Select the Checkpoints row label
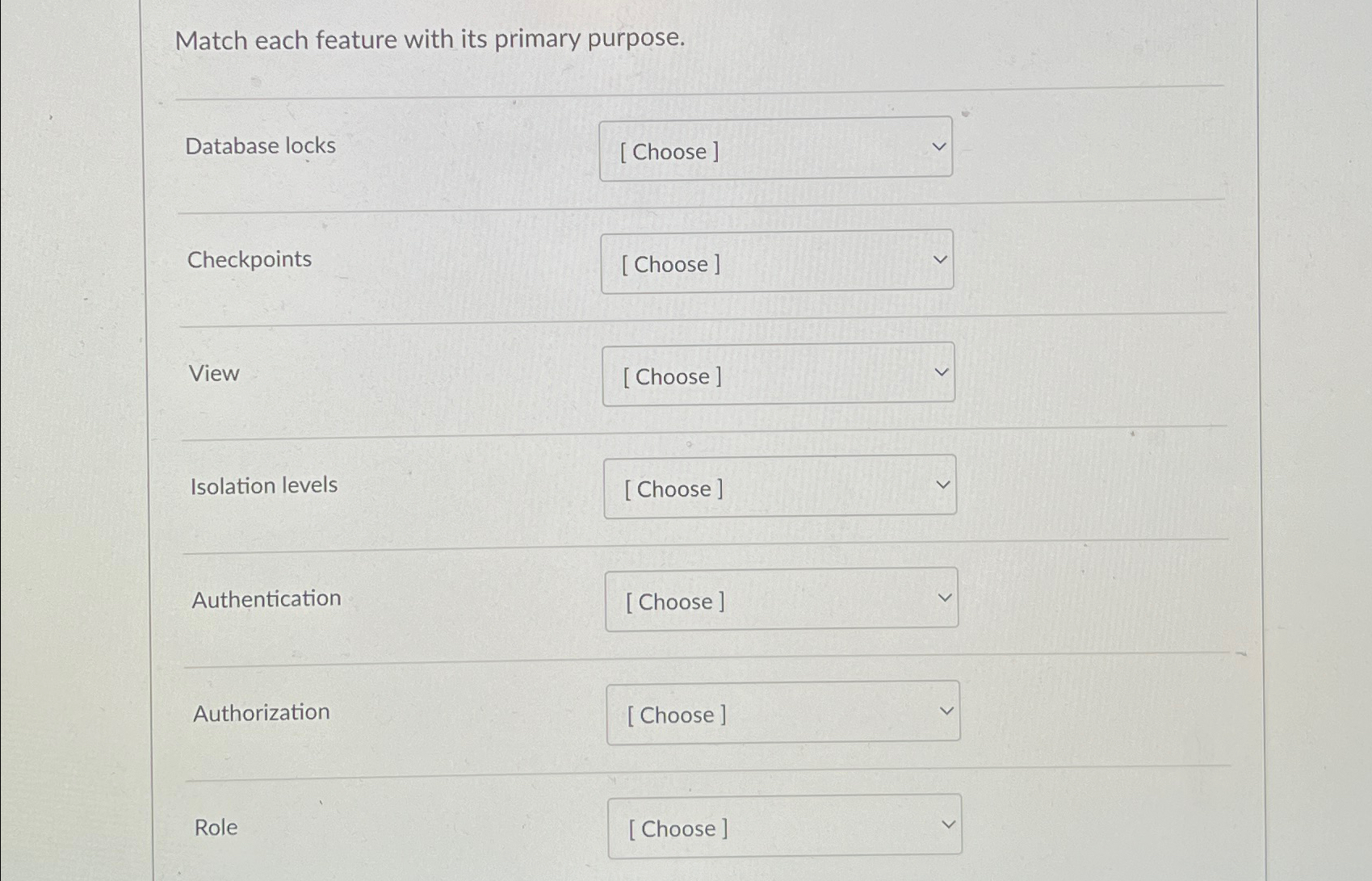 tap(250, 259)
